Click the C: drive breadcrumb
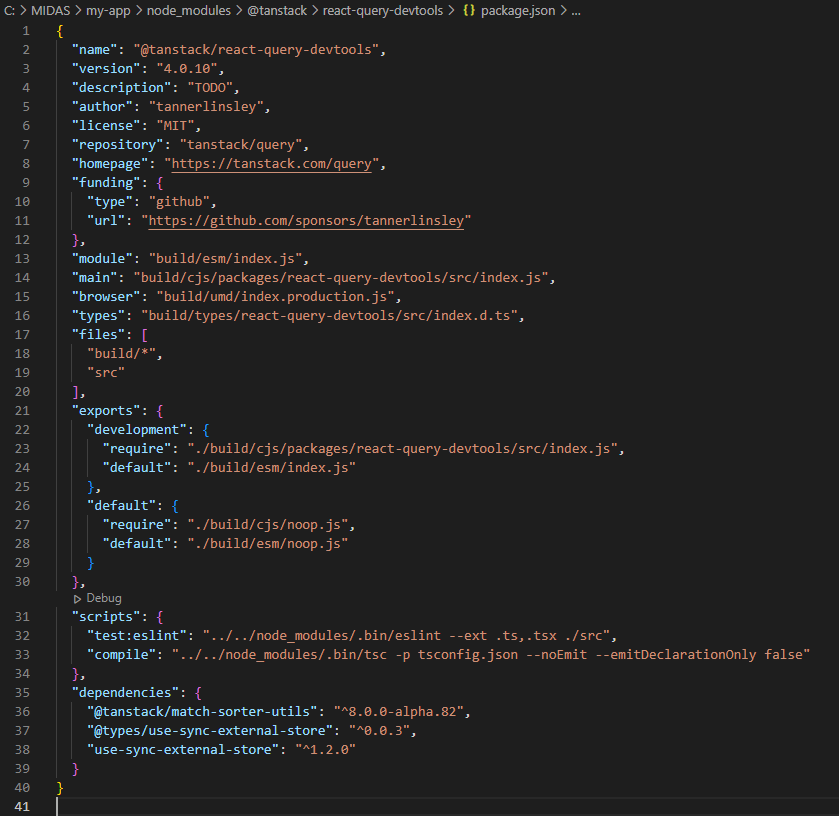Image resolution: width=839 pixels, height=816 pixels. tap(9, 11)
